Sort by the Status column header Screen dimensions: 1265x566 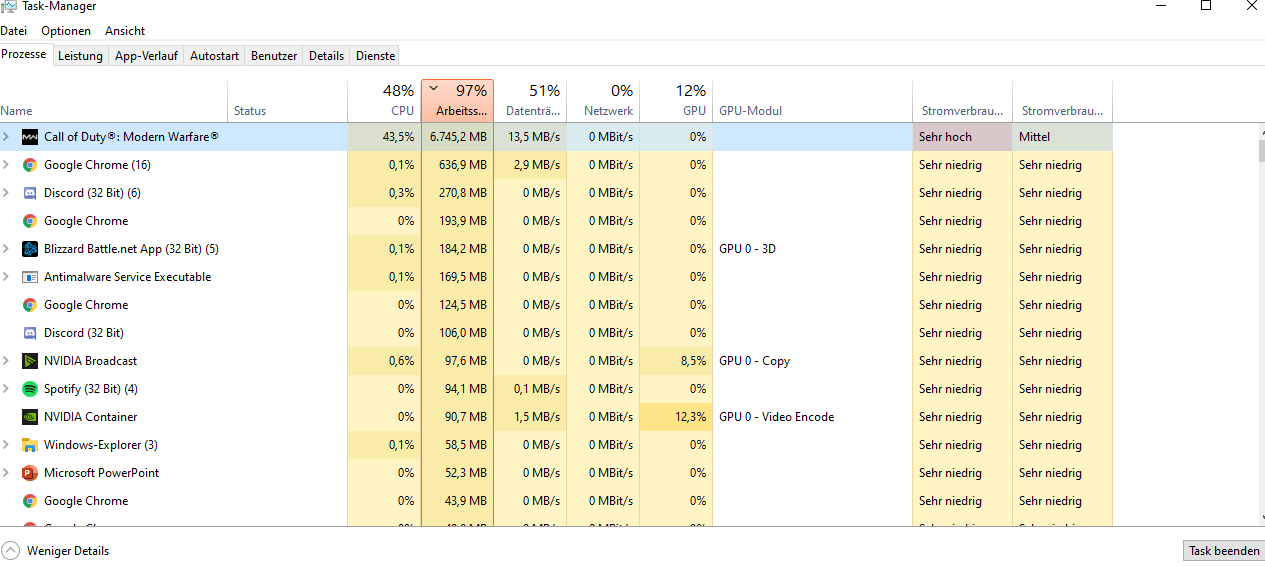288,100
